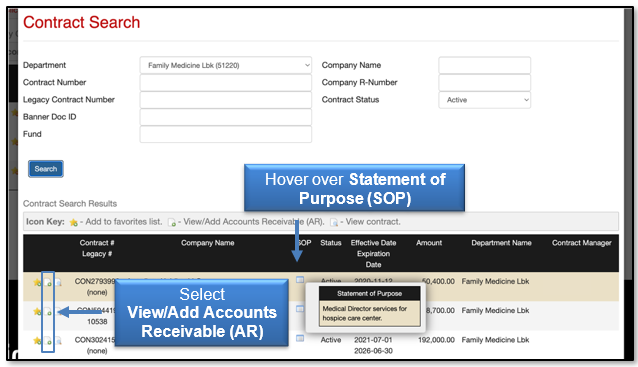This screenshot has width=638, height=367.
Task: Click the Effective Date Expiration Date column header
Action: click(373, 253)
